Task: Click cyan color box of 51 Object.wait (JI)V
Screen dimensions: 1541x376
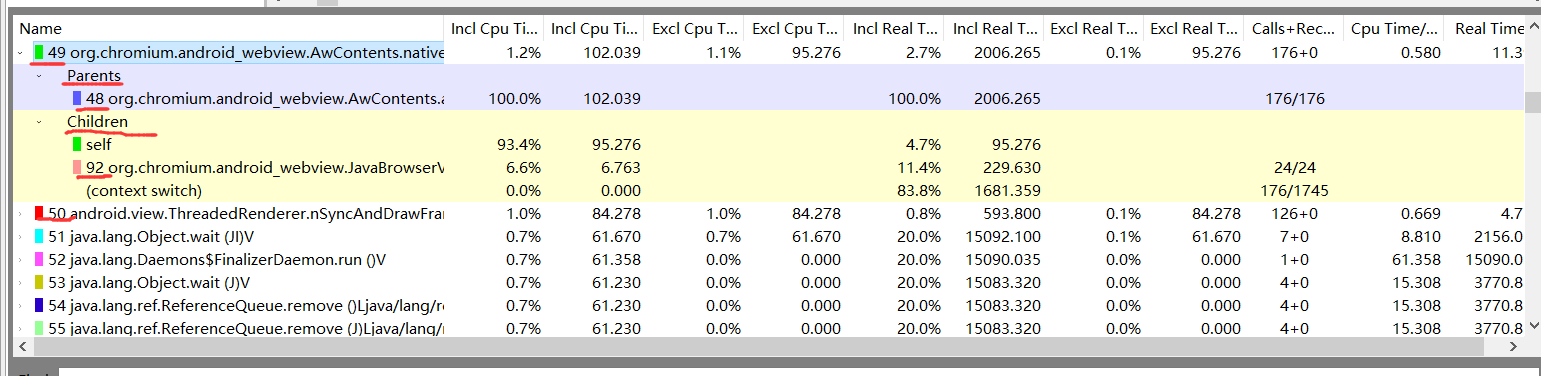Action: click(38, 237)
